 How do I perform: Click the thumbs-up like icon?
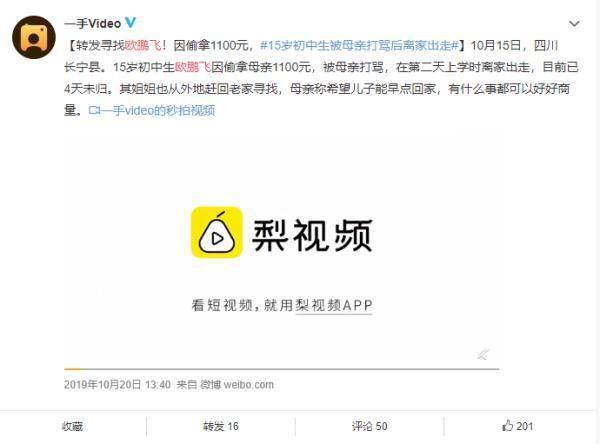[x=507, y=425]
